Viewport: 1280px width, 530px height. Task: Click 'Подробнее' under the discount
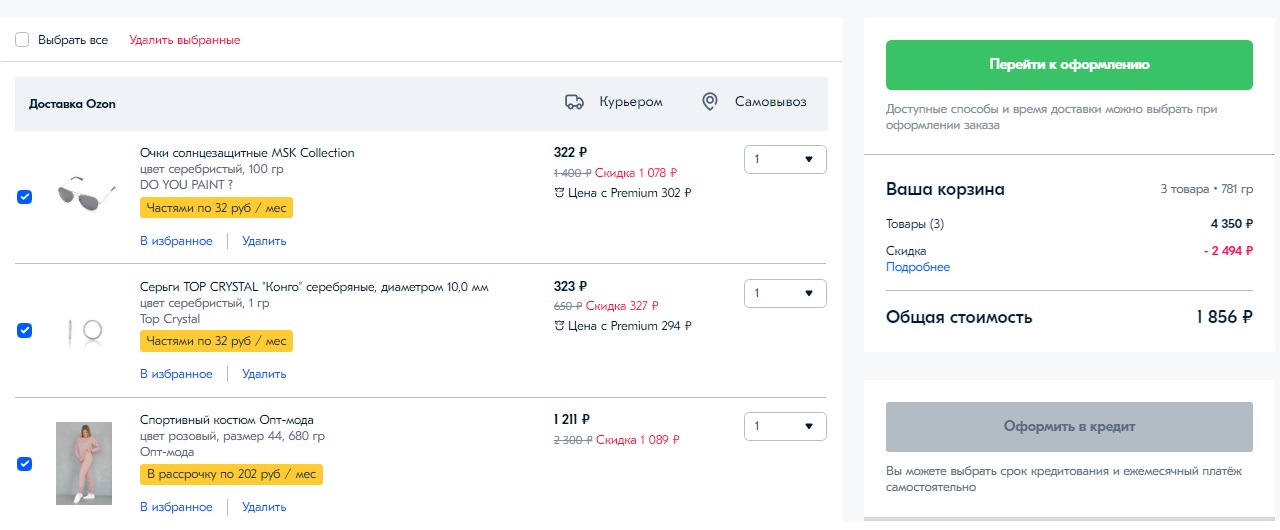[917, 267]
